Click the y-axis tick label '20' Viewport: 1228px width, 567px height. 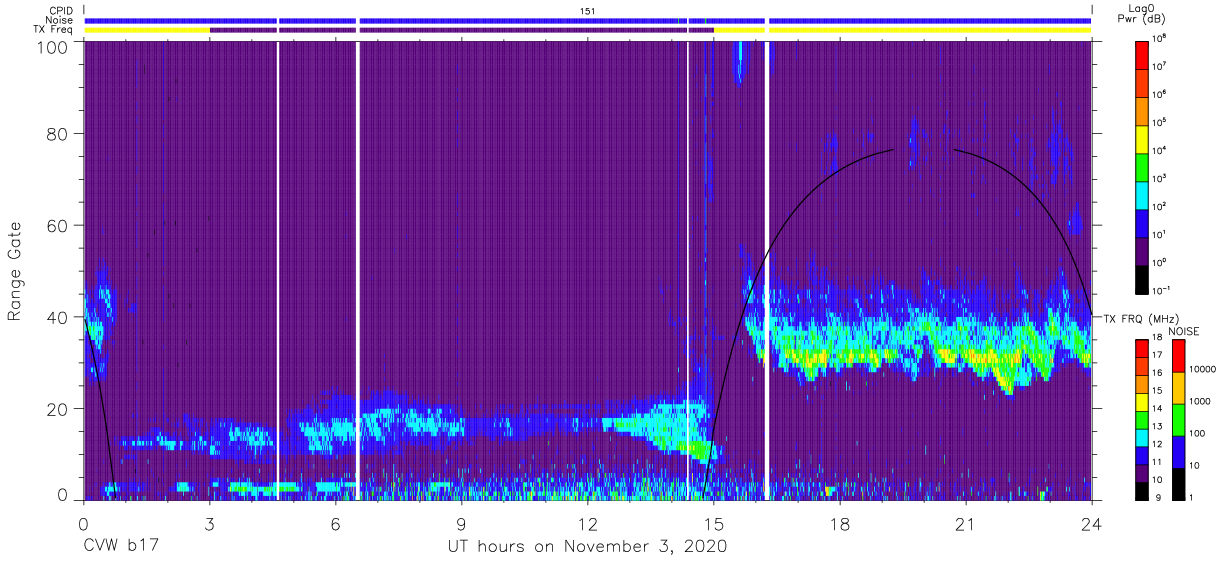coord(58,409)
